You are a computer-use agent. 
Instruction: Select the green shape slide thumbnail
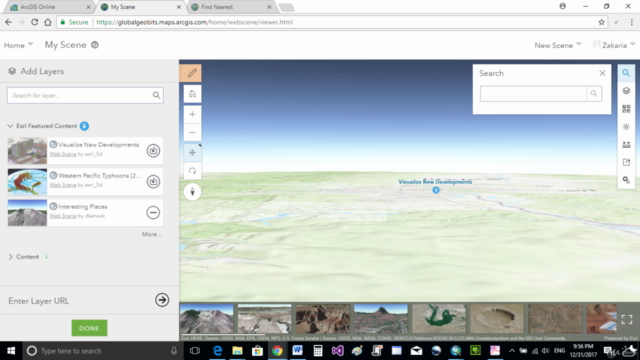click(x=439, y=318)
